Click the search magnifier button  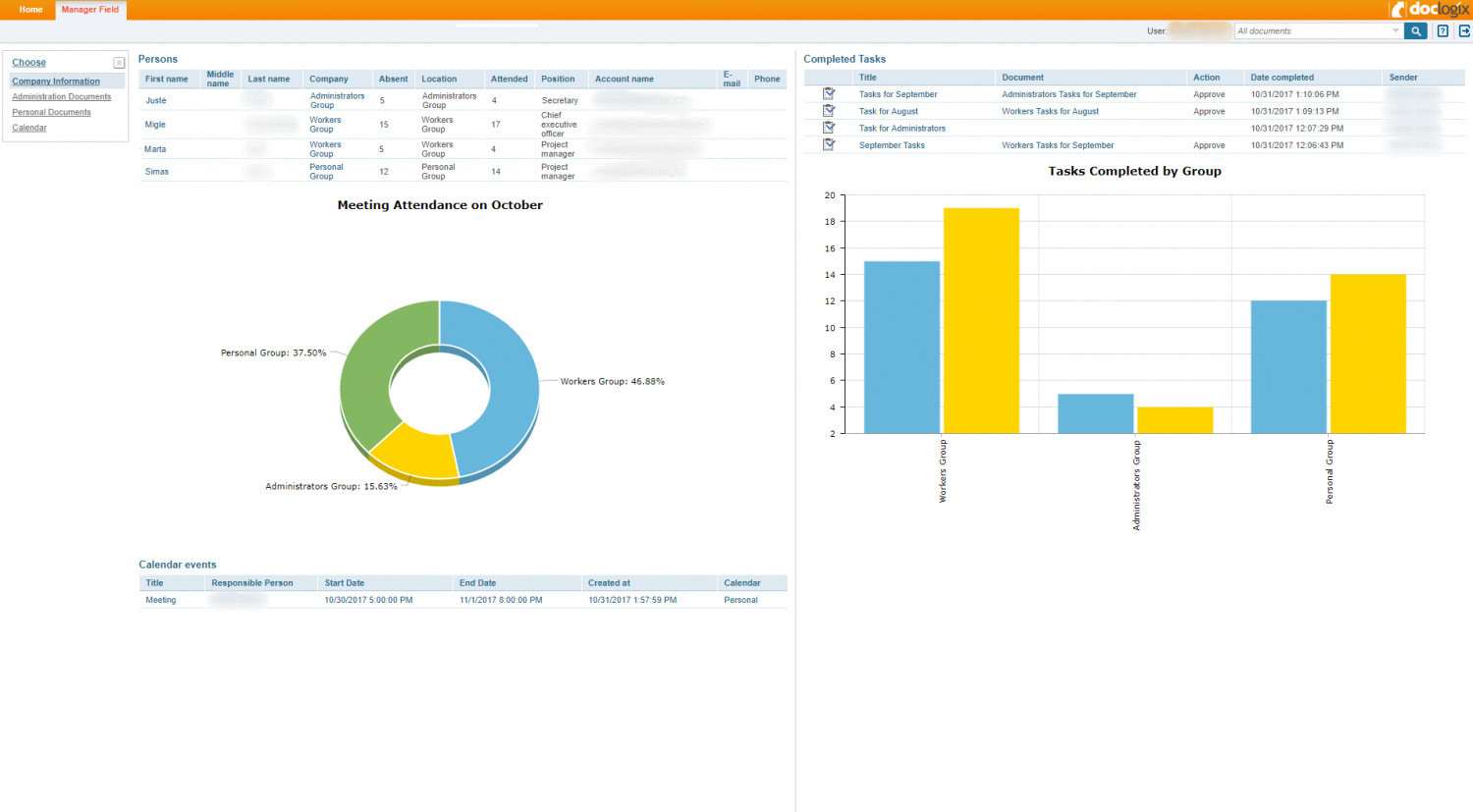1415,31
